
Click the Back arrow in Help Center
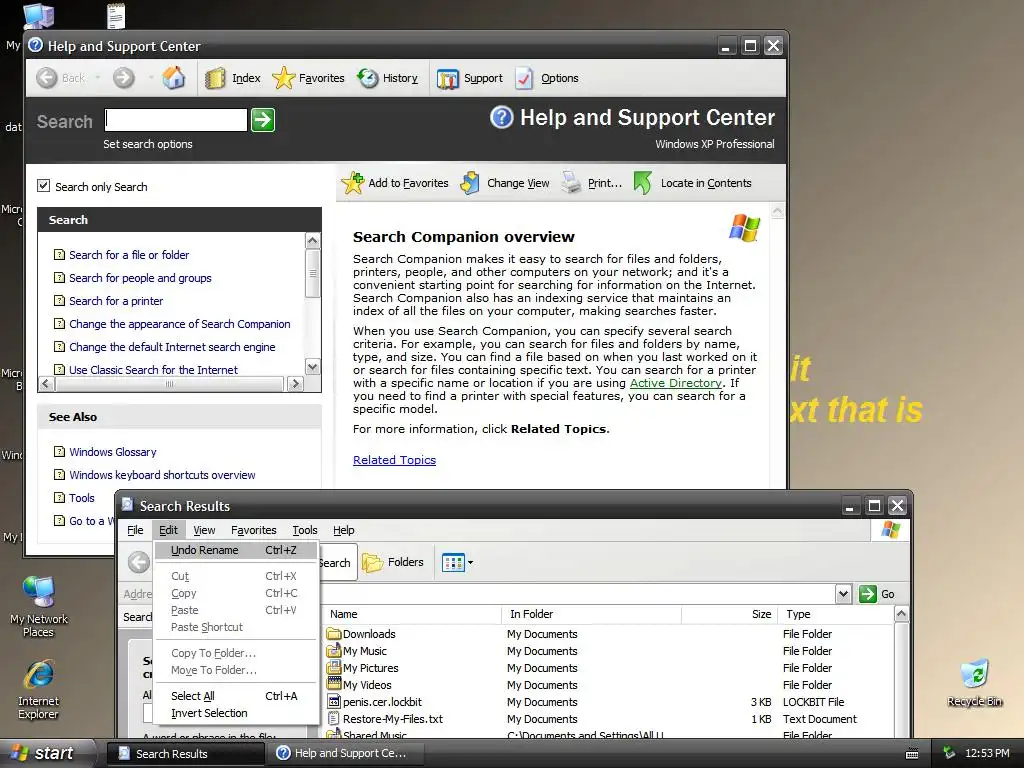pyautogui.click(x=46, y=78)
